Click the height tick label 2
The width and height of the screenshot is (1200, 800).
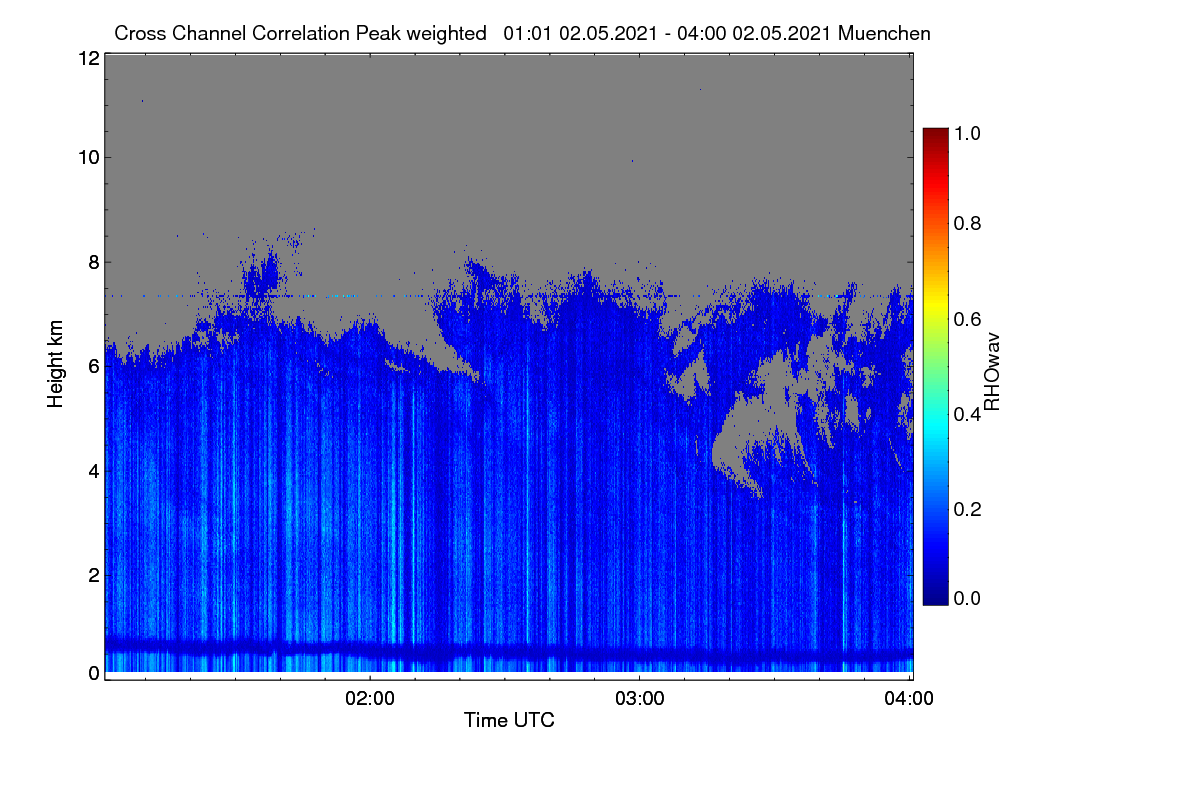pyautogui.click(x=93, y=574)
